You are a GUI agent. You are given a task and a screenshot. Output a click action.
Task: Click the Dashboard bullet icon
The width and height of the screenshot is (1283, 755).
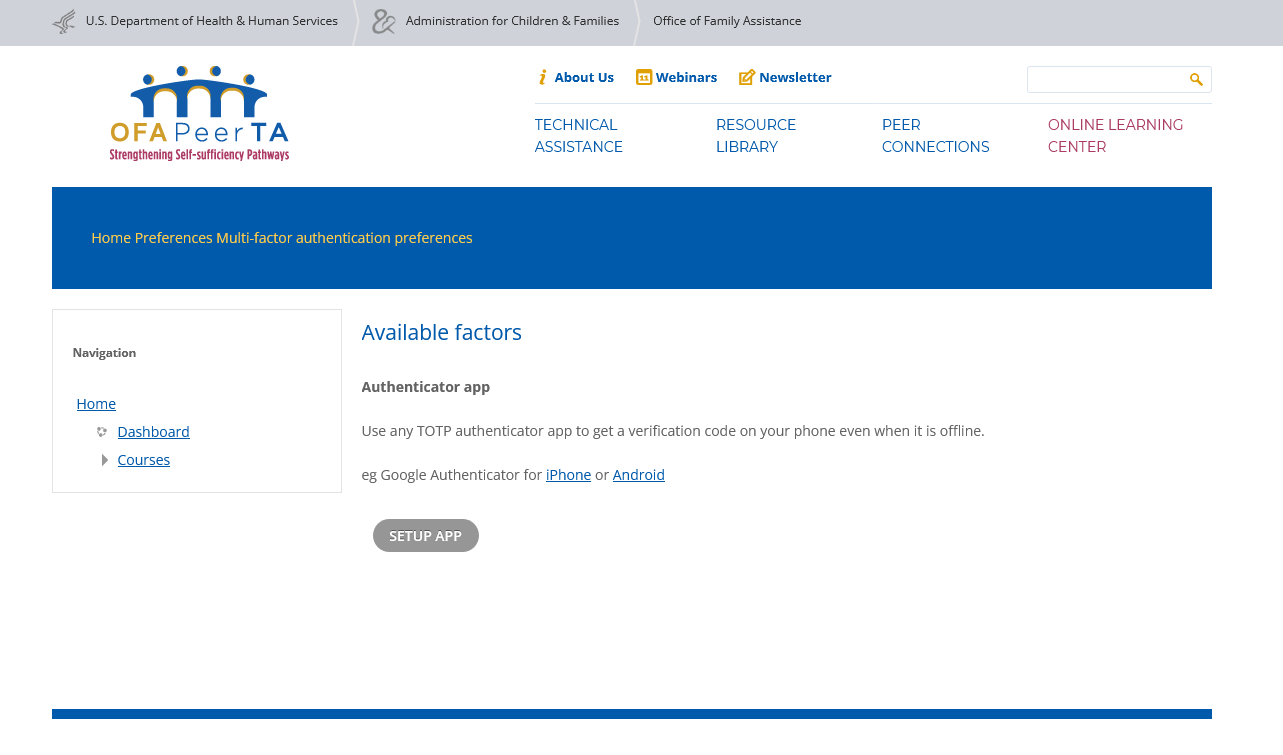click(102, 432)
